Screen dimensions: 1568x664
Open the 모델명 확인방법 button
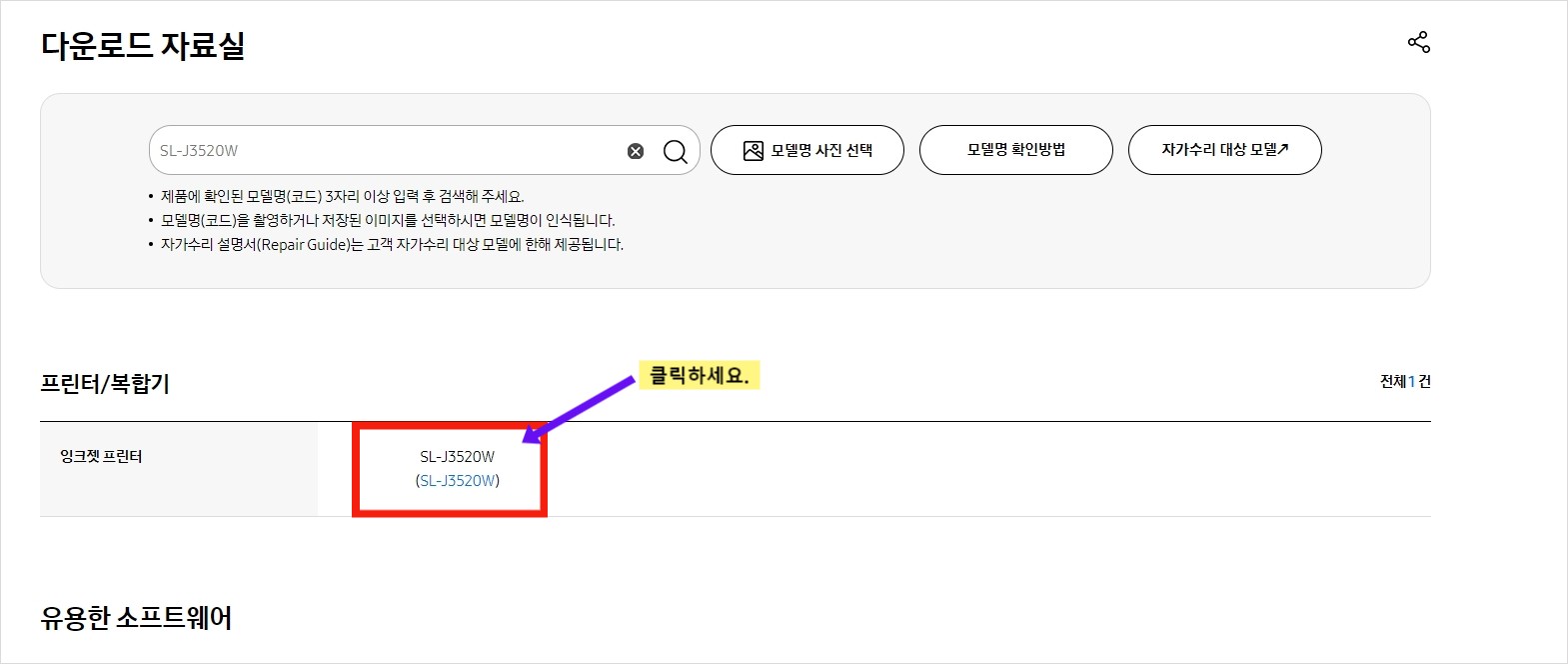[1015, 150]
